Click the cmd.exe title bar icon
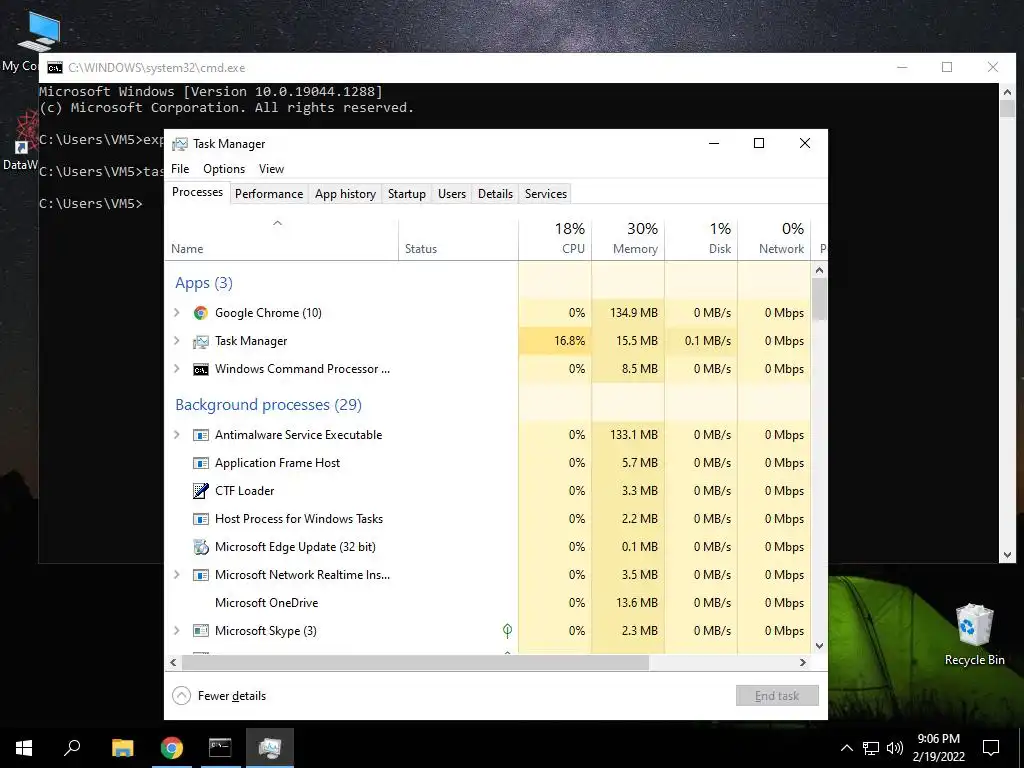This screenshot has width=1024, height=768. (x=55, y=68)
